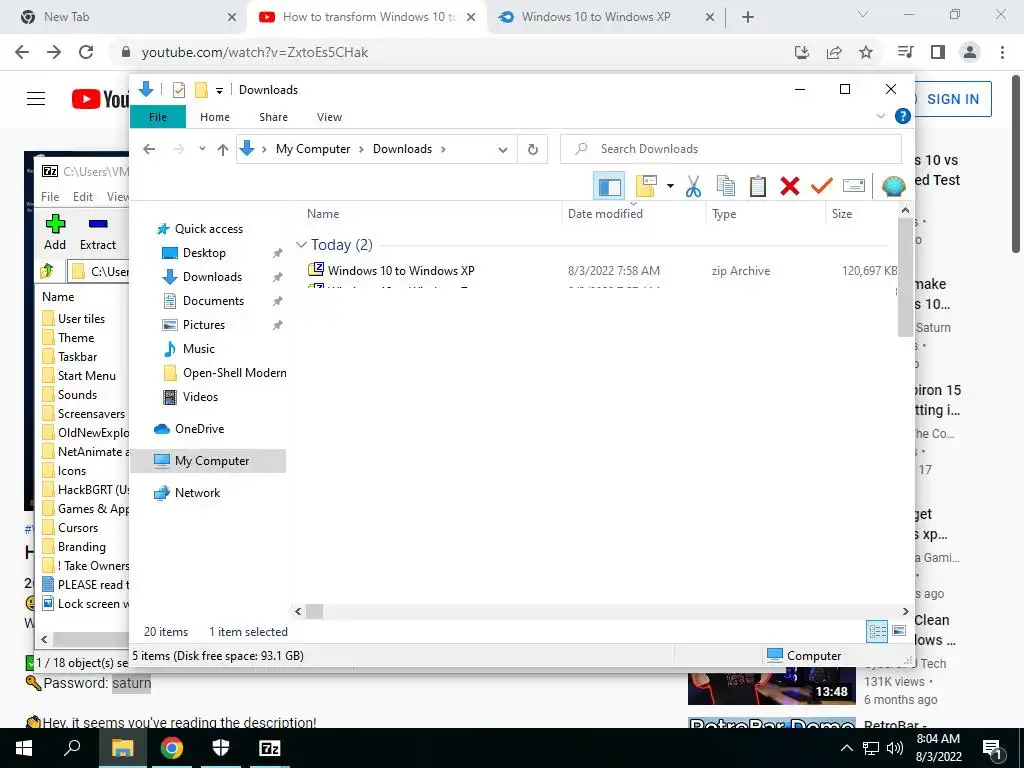Click Add button in 7-Zip window
This screenshot has width=1024, height=768.
click(x=55, y=232)
